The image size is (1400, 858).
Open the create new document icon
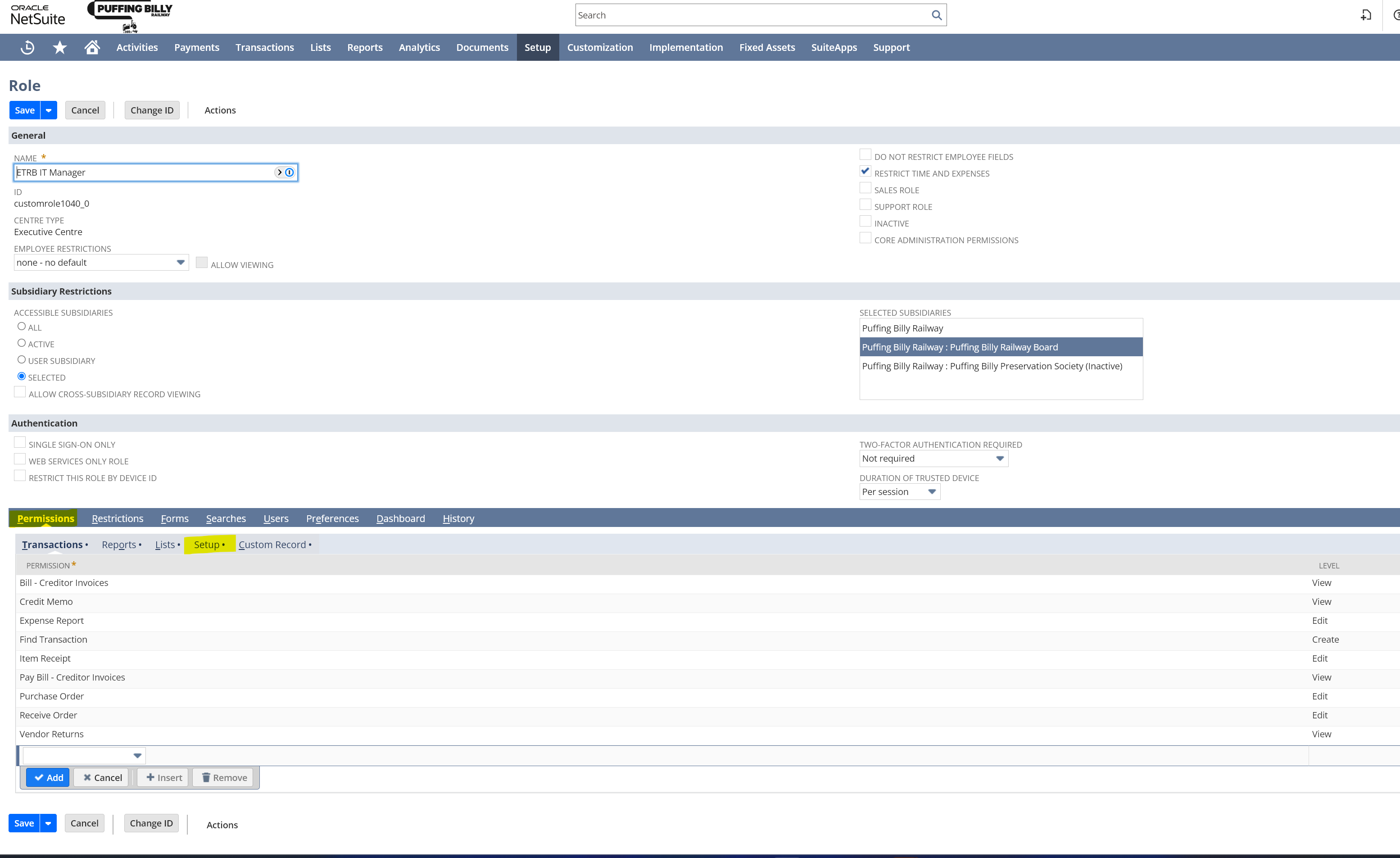coord(1366,15)
